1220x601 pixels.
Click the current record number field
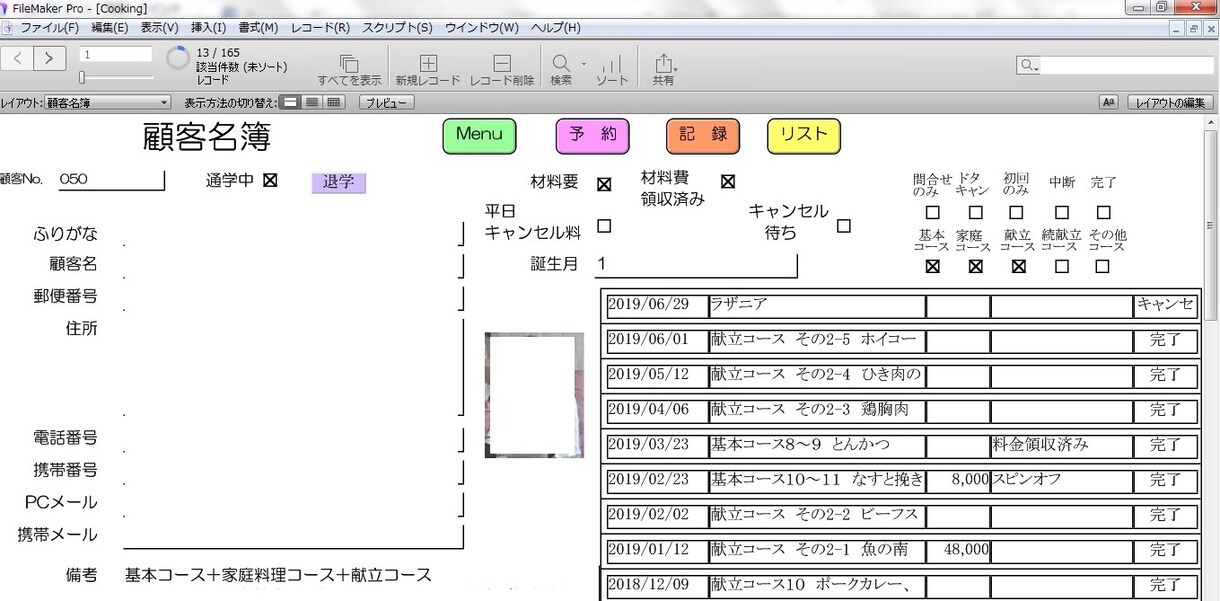[116, 54]
